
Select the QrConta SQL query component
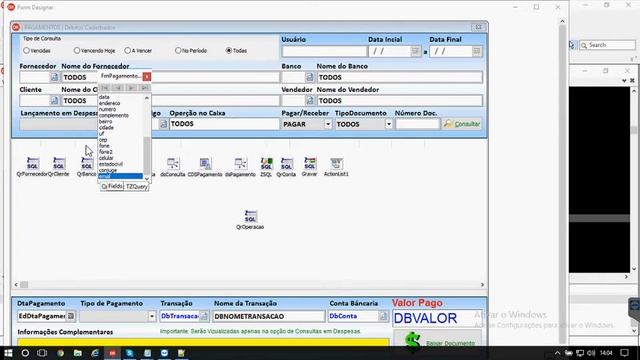click(287, 163)
